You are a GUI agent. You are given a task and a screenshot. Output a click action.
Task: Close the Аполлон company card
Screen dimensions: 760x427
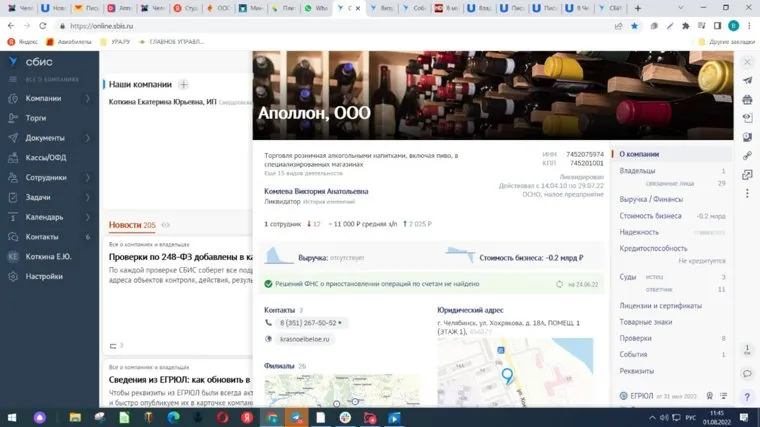[746, 62]
